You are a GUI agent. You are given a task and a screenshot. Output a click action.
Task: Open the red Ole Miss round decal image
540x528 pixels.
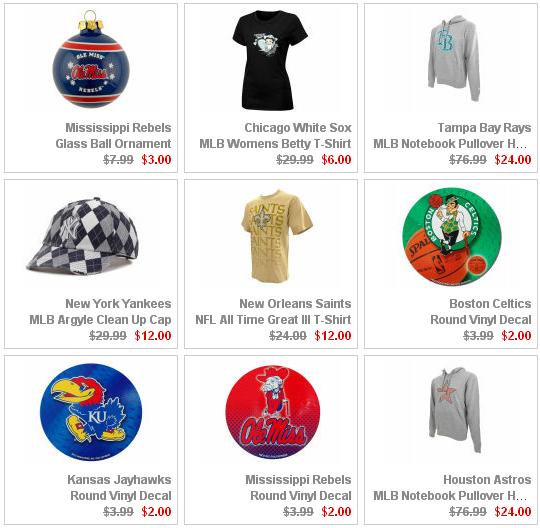(x=273, y=413)
